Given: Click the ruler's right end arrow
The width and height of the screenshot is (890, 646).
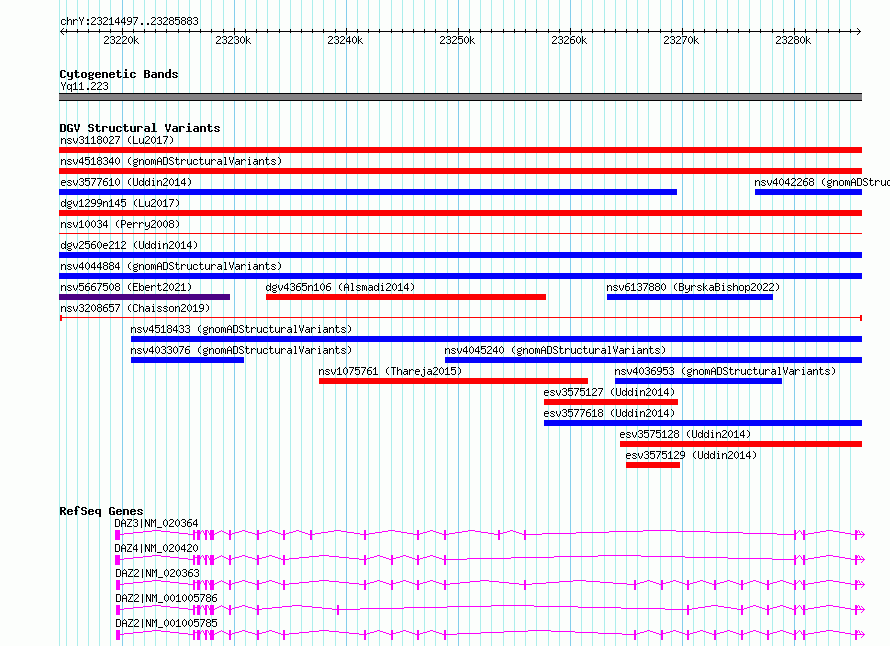Looking at the screenshot, I should point(859,32).
